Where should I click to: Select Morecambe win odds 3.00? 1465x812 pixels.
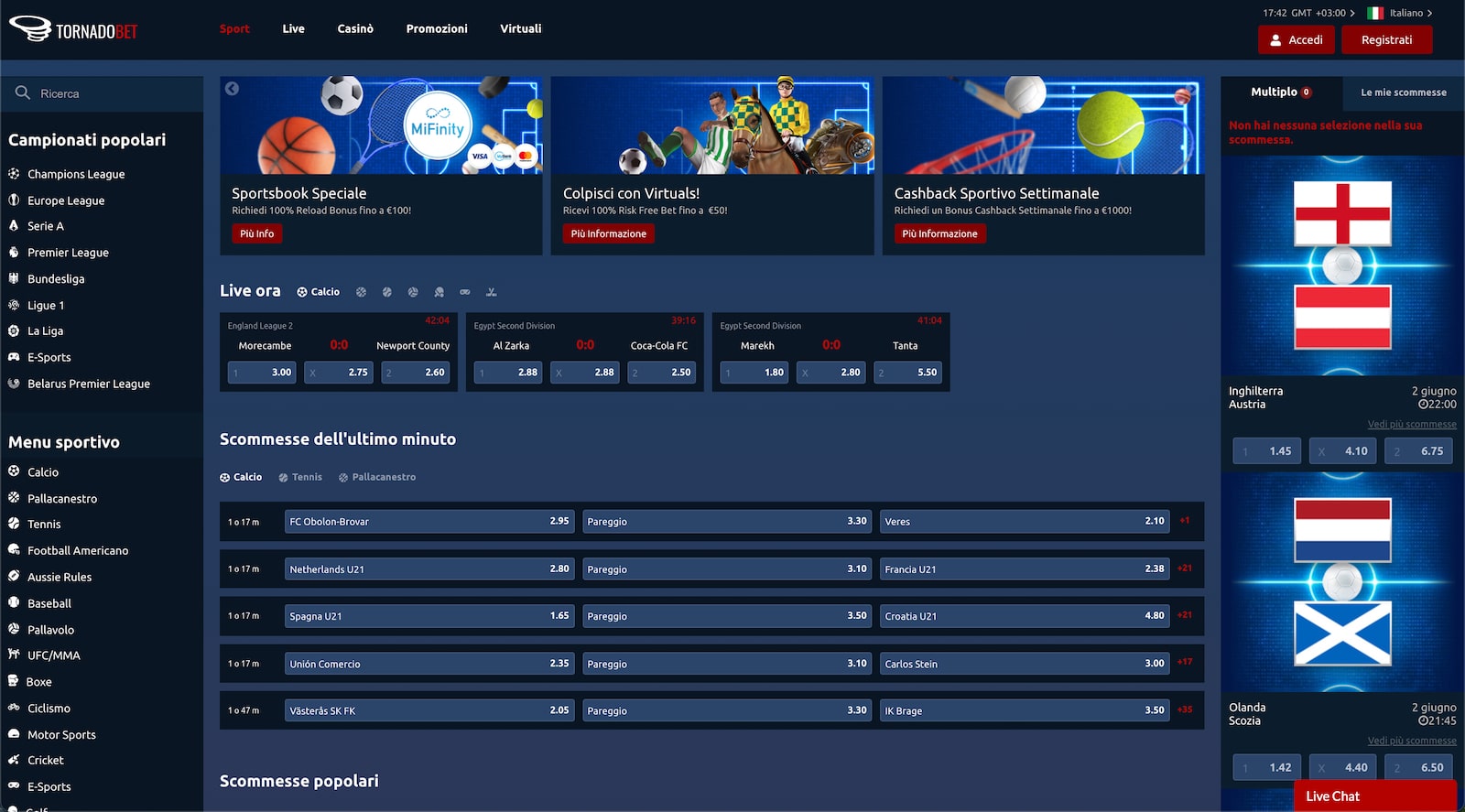click(262, 373)
